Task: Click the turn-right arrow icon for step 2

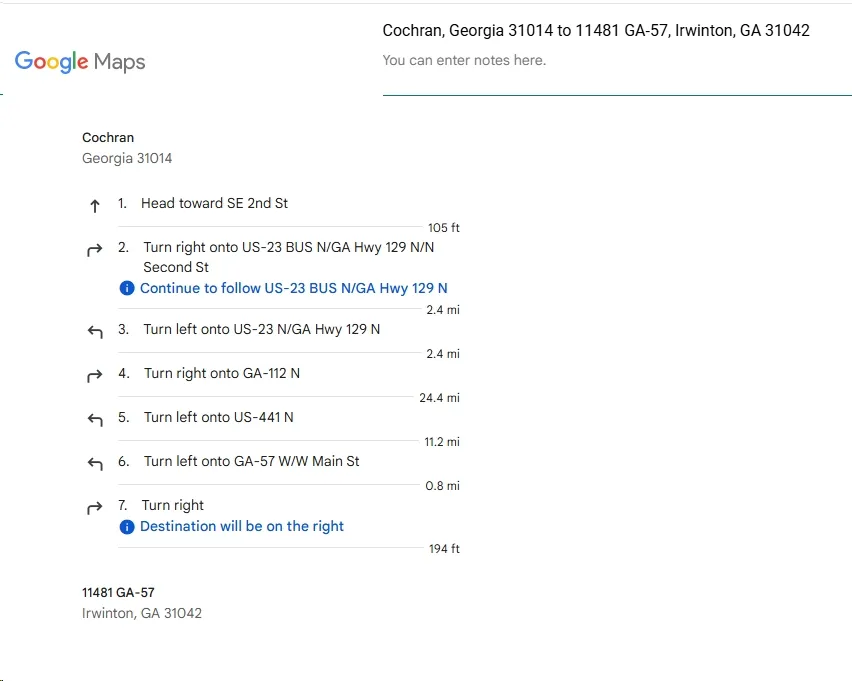Action: [x=95, y=250]
